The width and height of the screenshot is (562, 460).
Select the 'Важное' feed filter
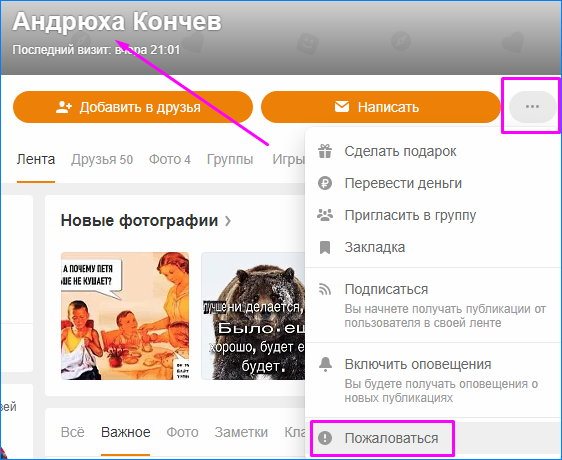point(126,432)
